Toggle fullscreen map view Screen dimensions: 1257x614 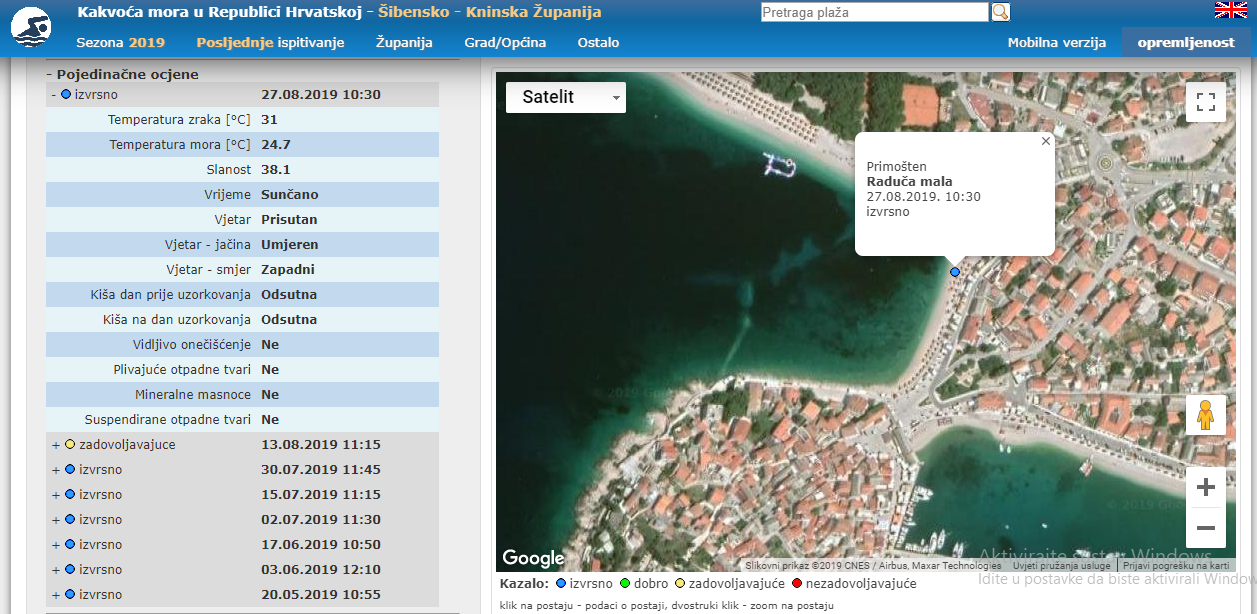(x=1205, y=101)
